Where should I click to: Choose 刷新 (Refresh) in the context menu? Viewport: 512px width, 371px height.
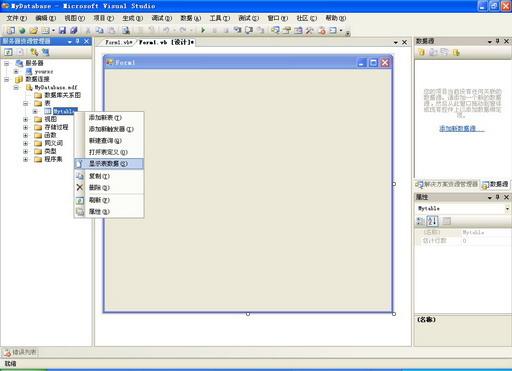click(109, 200)
